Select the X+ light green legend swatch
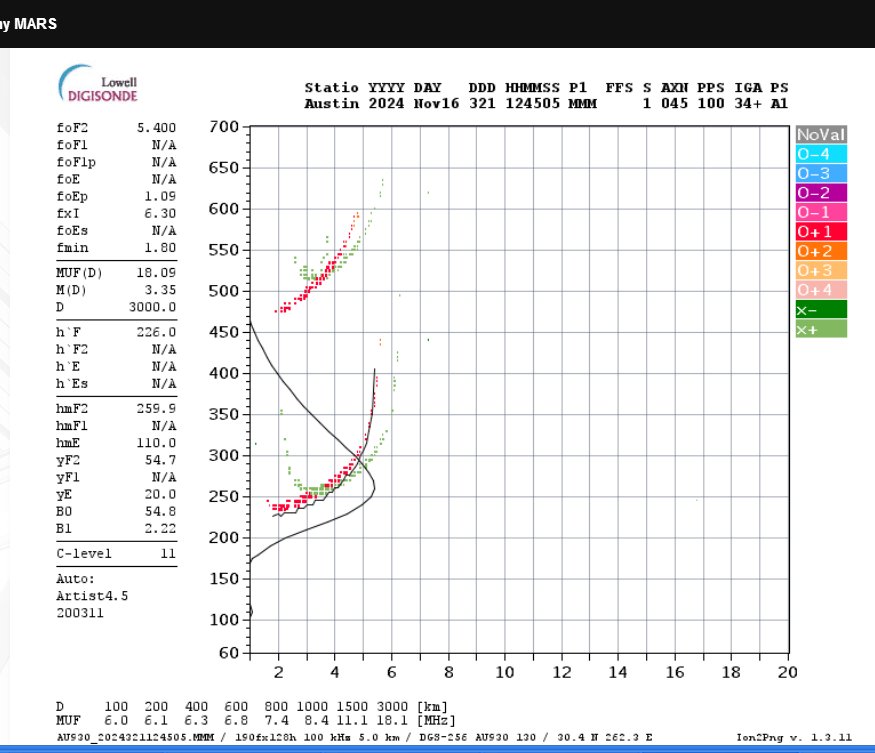The image size is (875, 753). tap(821, 329)
